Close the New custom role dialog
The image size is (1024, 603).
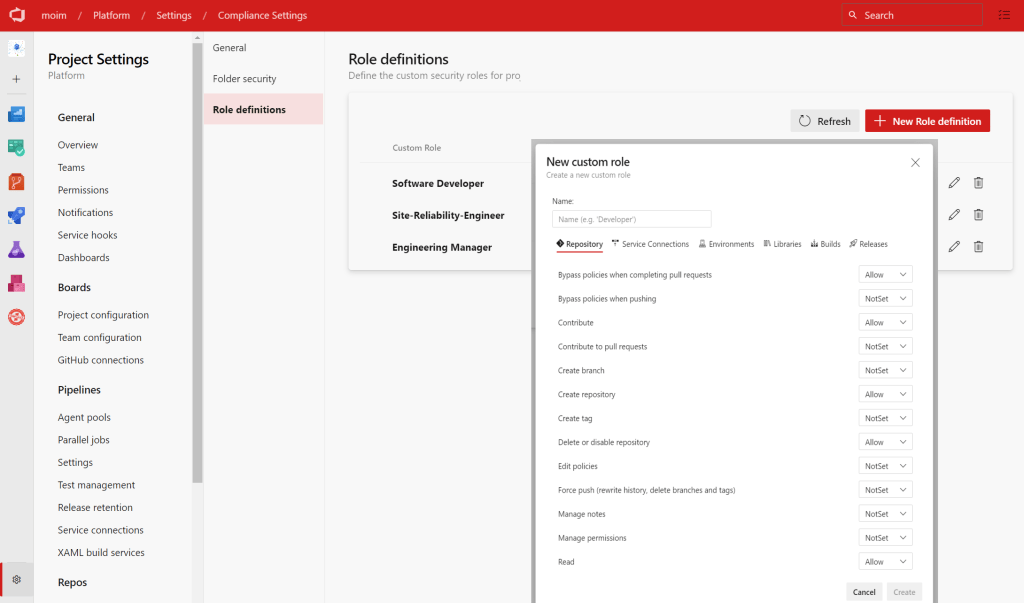[x=915, y=162]
